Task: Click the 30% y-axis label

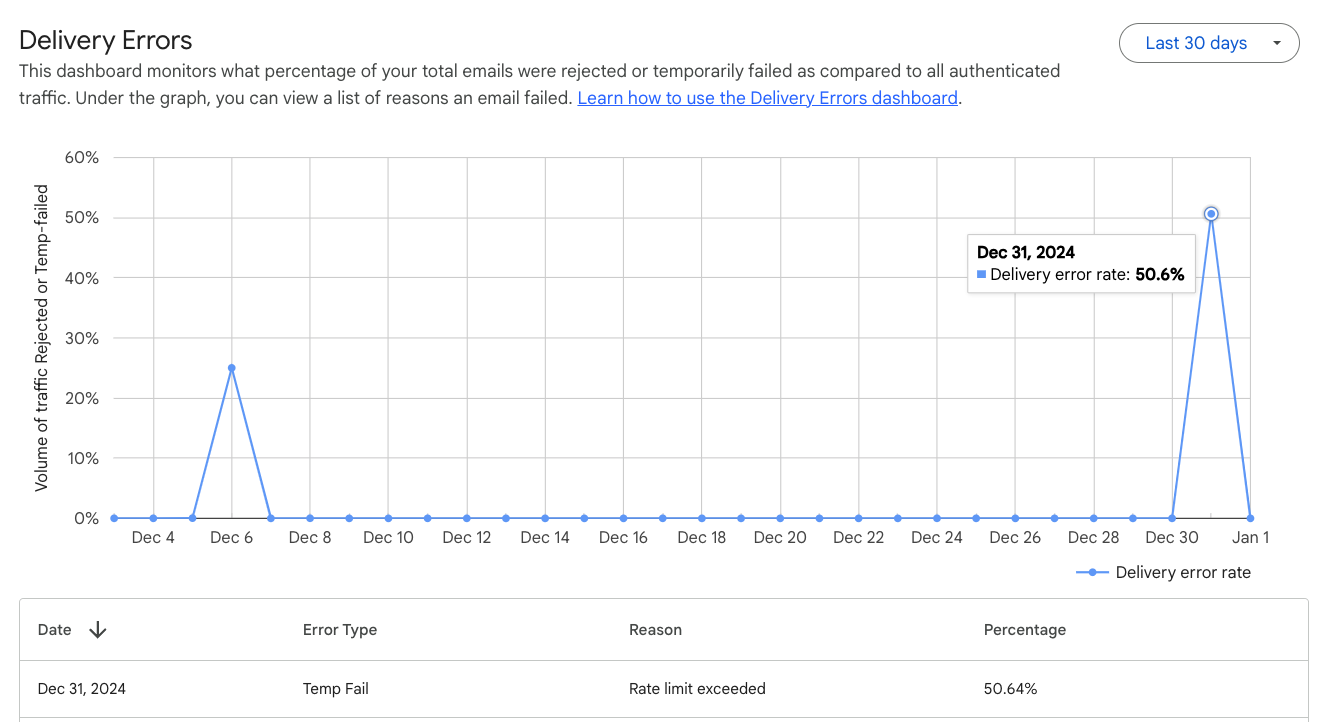Action: coord(81,338)
